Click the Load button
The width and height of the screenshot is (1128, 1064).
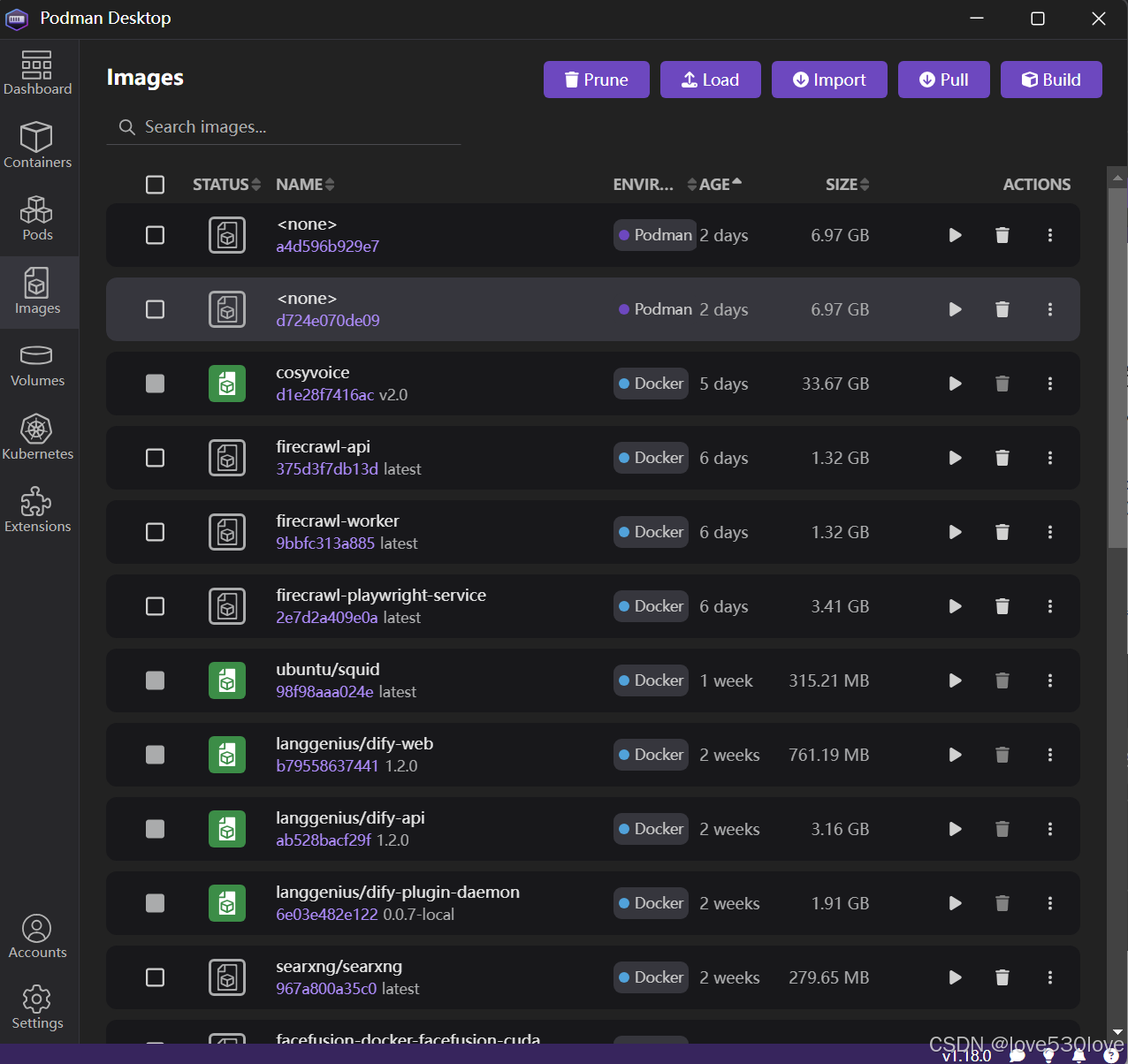point(711,80)
